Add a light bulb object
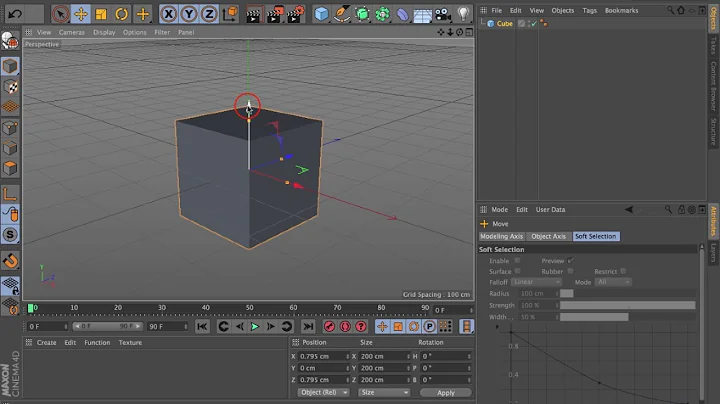720x404 pixels. [464, 14]
